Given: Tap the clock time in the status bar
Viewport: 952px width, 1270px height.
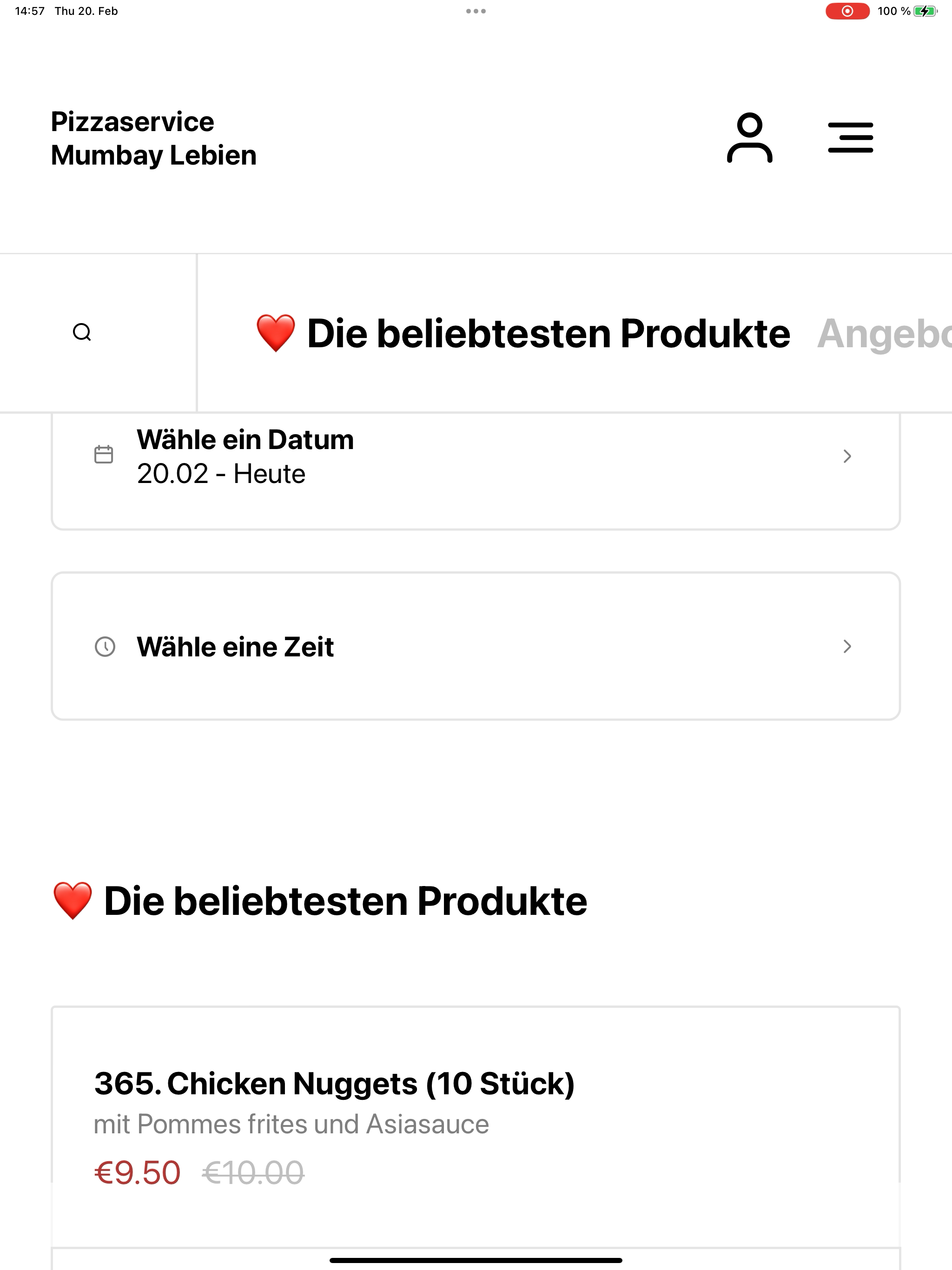Looking at the screenshot, I should tap(30, 11).
